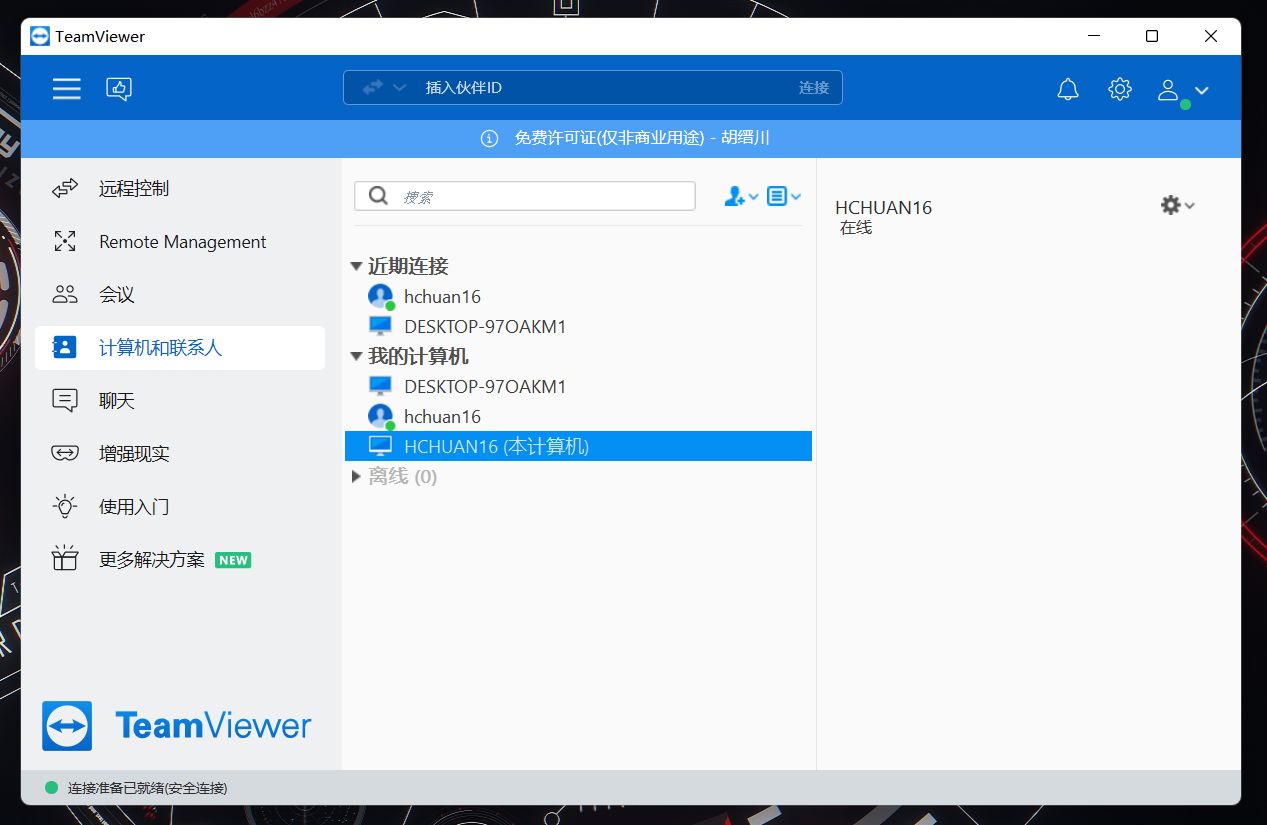Expand the 离线 (0) group
The height and width of the screenshot is (825, 1267).
357,477
